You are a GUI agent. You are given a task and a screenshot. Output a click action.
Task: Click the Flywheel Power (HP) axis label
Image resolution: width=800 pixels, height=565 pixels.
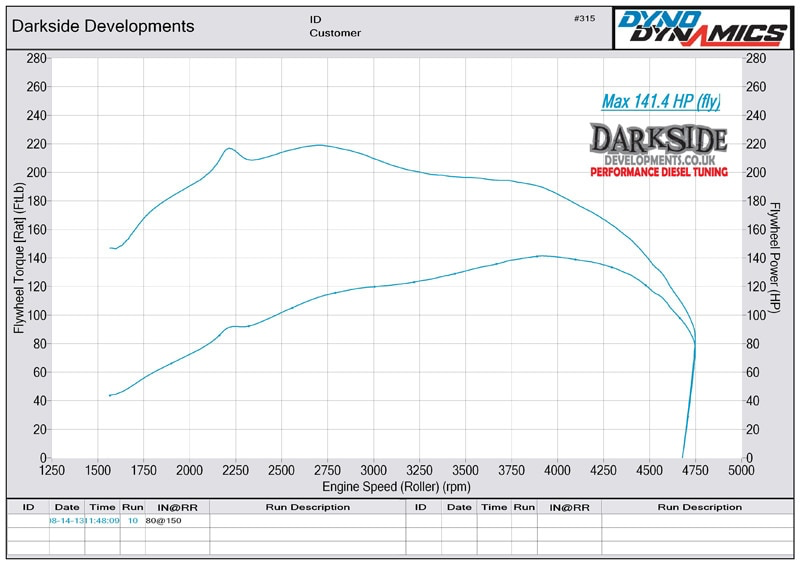774,258
